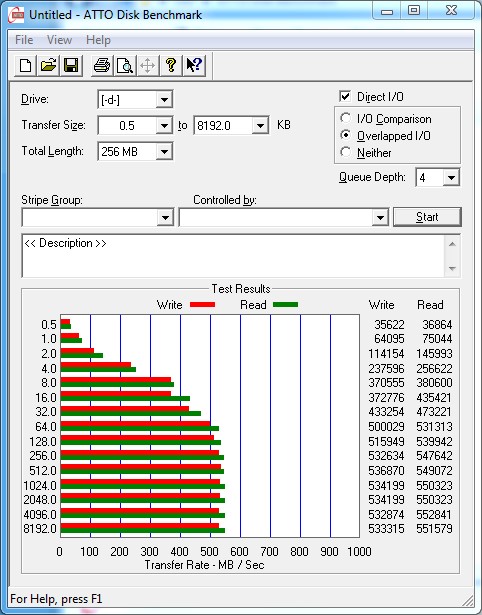Open Print Preview magnifier icon
This screenshot has height=615, width=482.
125,65
